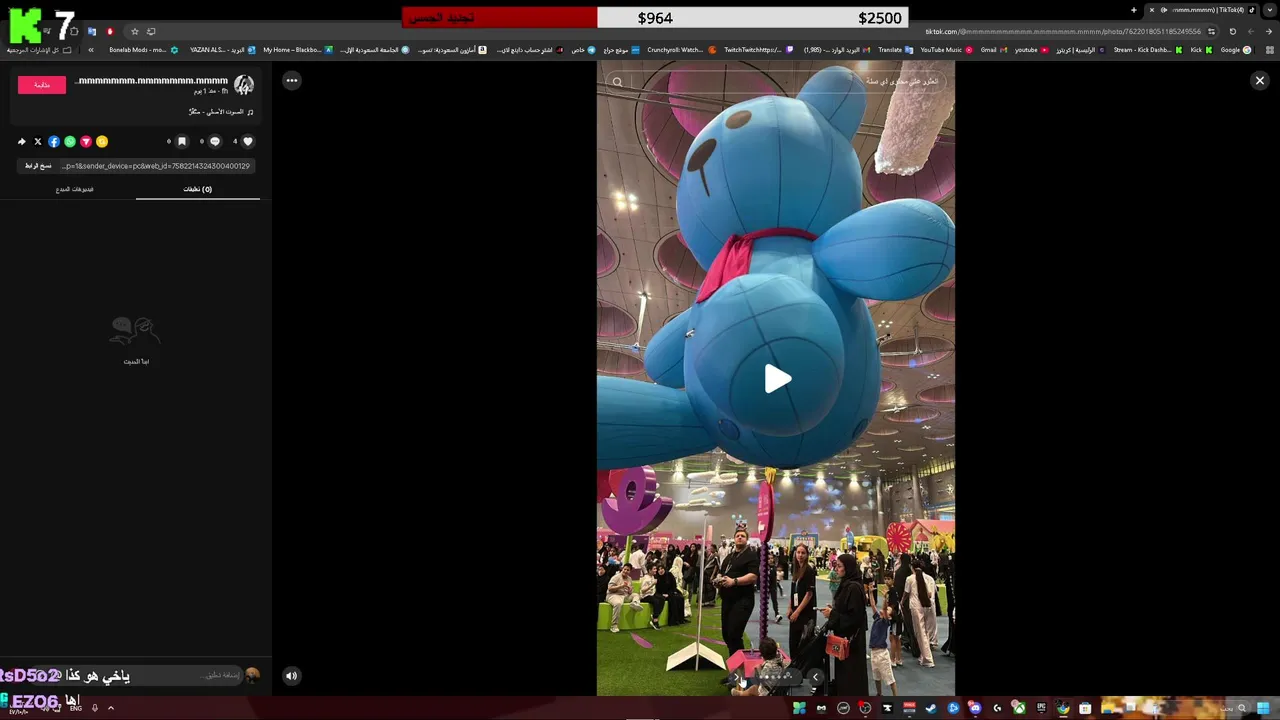The height and width of the screenshot is (720, 1280).
Task: Switch to the comments (0) tab
Action: coord(197,189)
